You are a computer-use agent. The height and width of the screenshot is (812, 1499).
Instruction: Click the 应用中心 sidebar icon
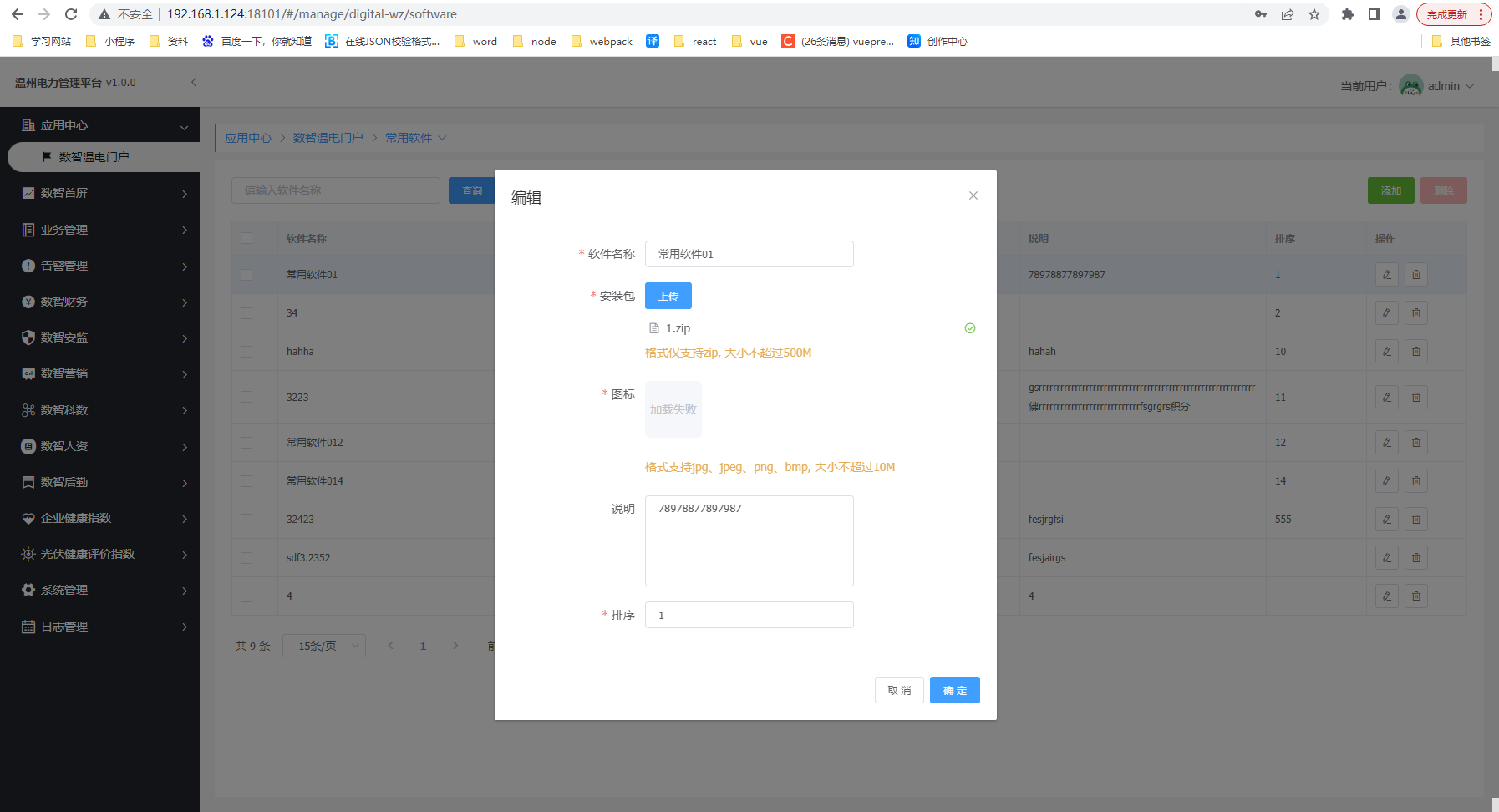[x=28, y=125]
